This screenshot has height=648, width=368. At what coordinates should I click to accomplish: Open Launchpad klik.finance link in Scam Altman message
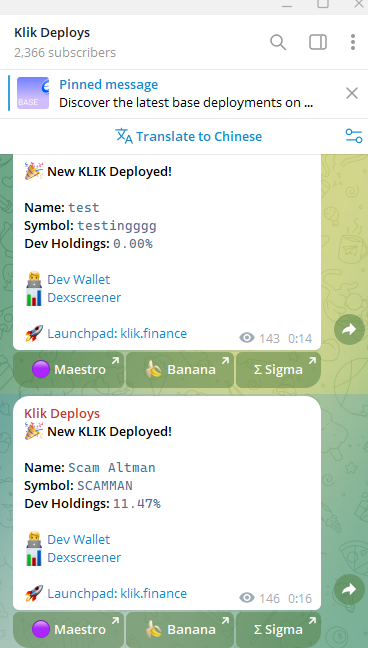click(x=117, y=593)
